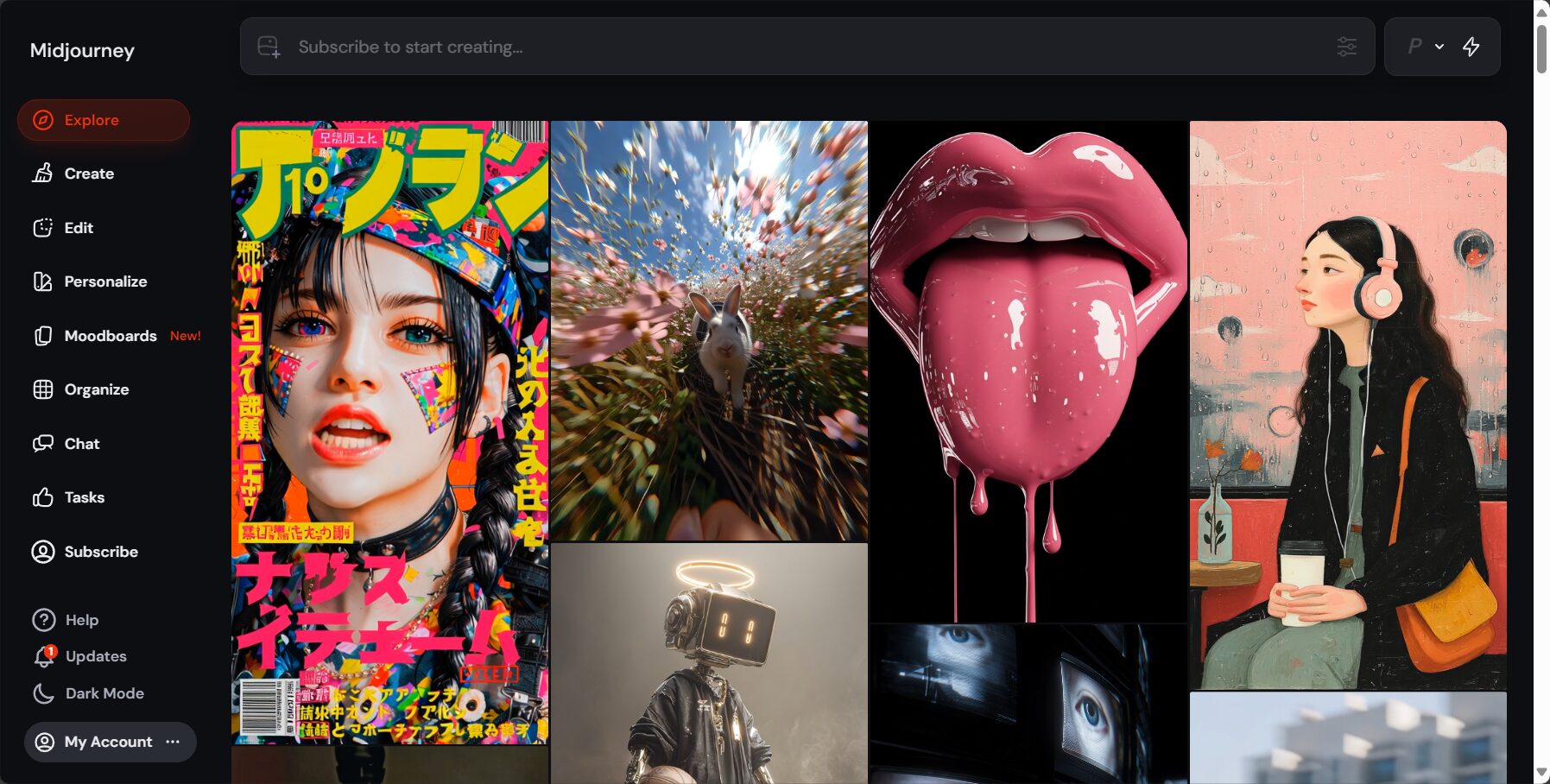Click the Create paintbrush icon
The height and width of the screenshot is (784, 1550).
pyautogui.click(x=43, y=174)
